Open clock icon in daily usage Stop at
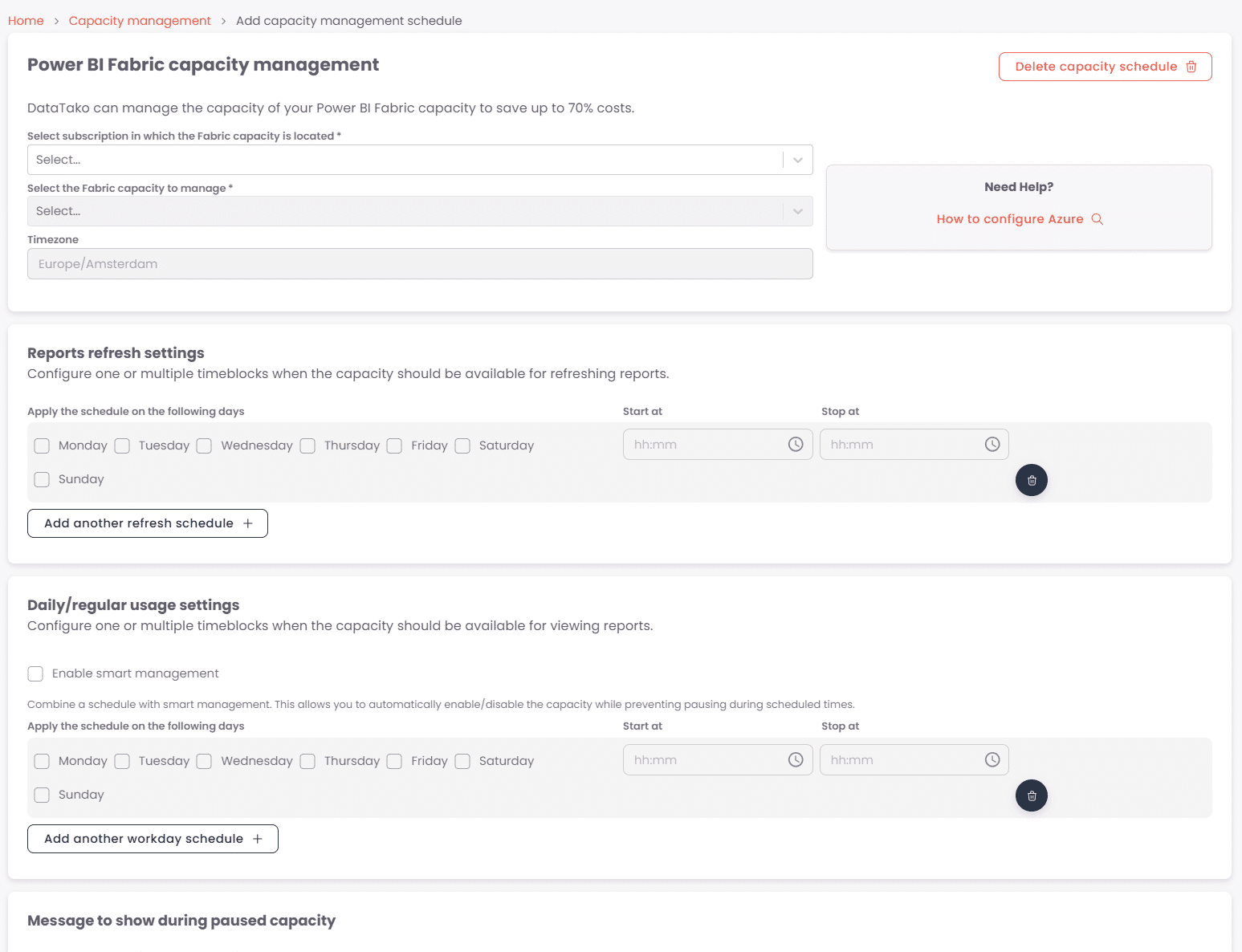 pos(992,759)
